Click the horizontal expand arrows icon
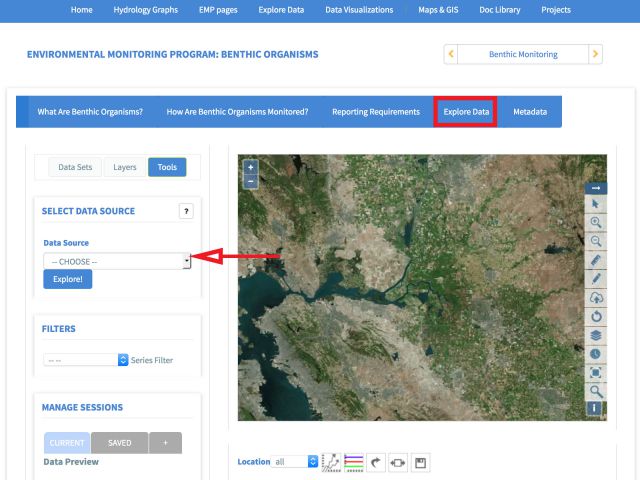This screenshot has height=480, width=640. pos(398,462)
